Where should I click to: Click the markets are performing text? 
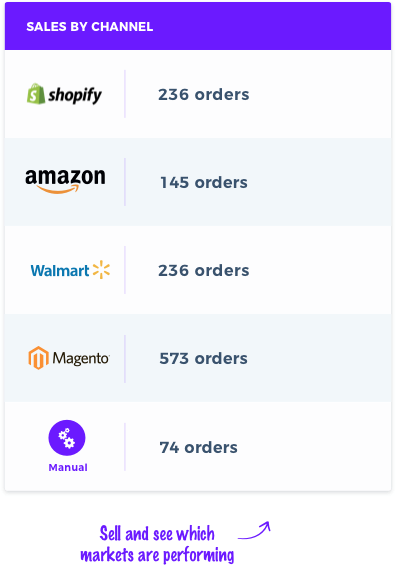pyautogui.click(x=157, y=555)
